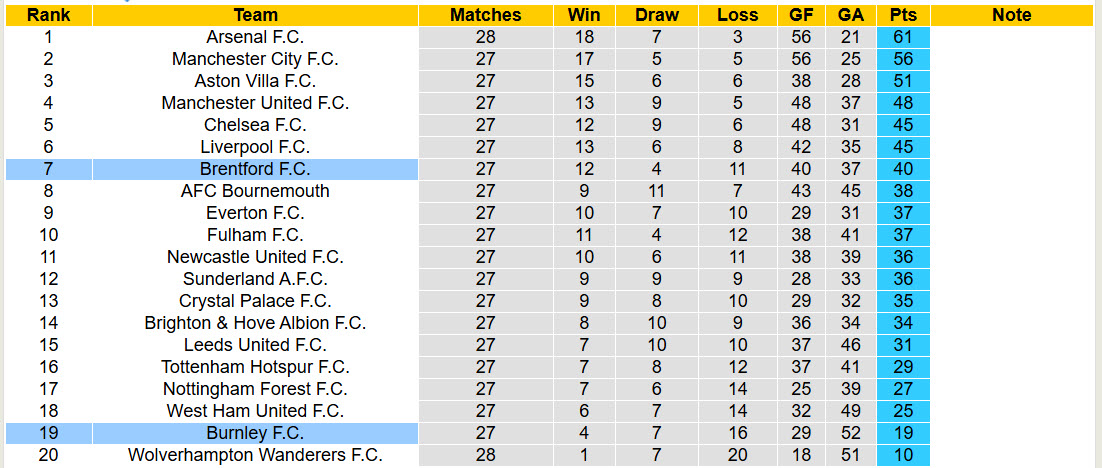
Task: Click the Loss column header
Action: tap(737, 15)
